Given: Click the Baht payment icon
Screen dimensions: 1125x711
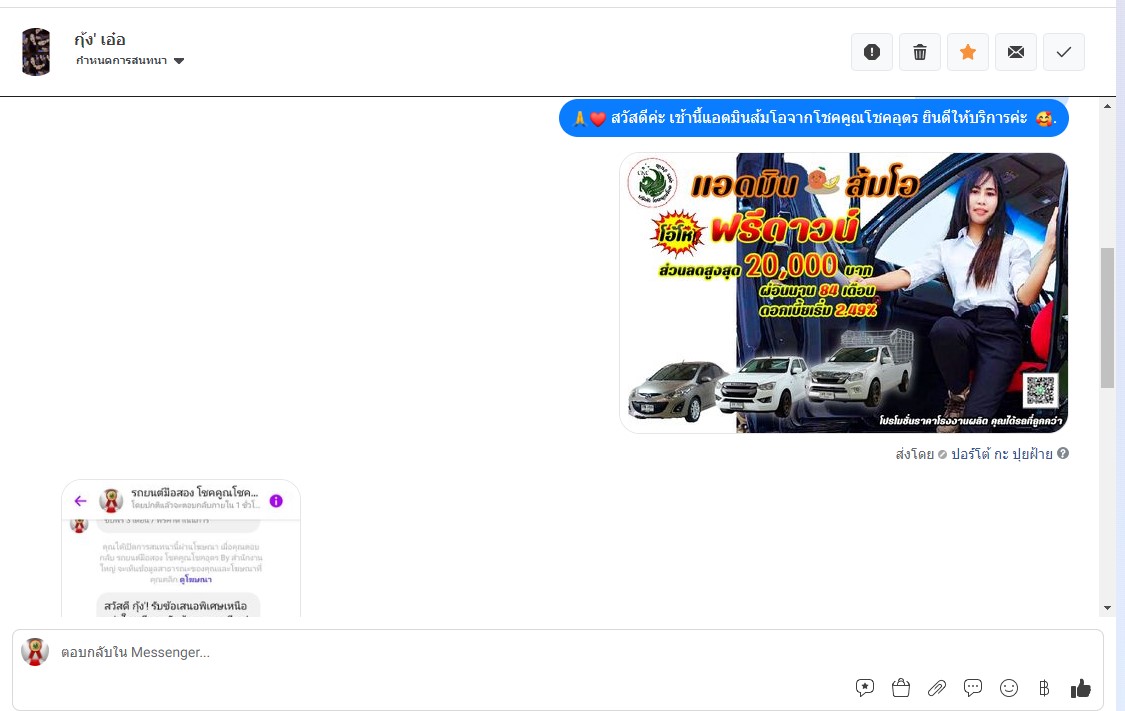Looking at the screenshot, I should [1044, 688].
